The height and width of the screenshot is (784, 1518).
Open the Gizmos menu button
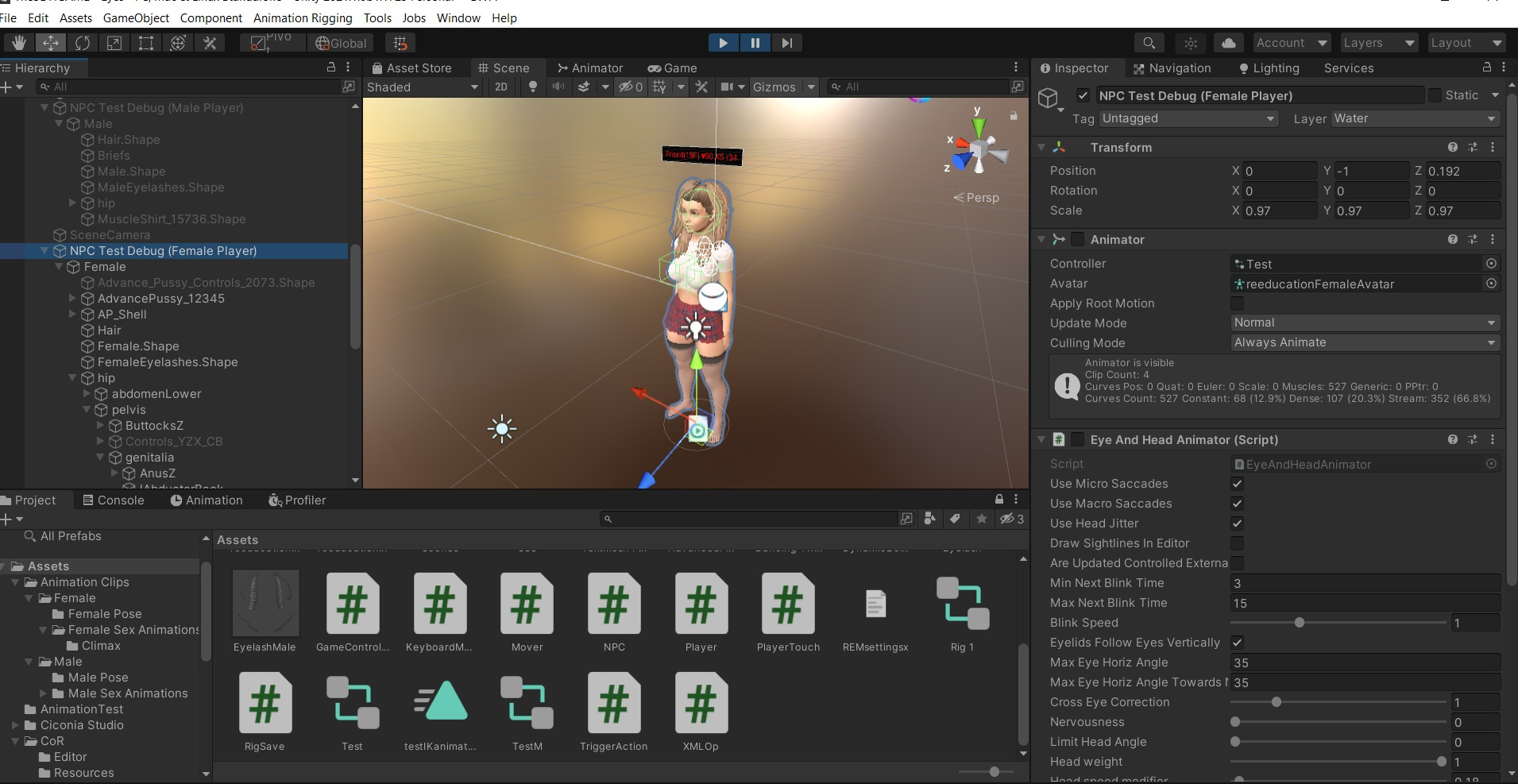[x=774, y=87]
